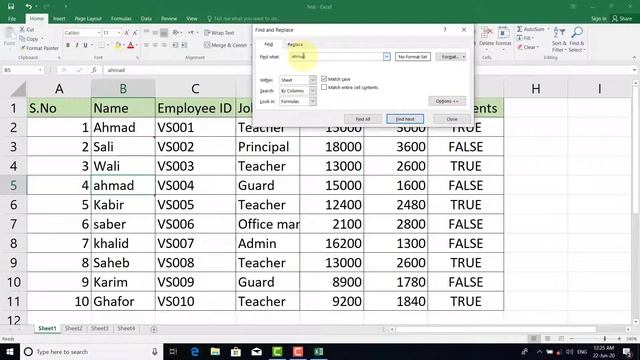The width and height of the screenshot is (640, 360).
Task: Switch to the Page Layout ribbon tab
Action: point(88,19)
